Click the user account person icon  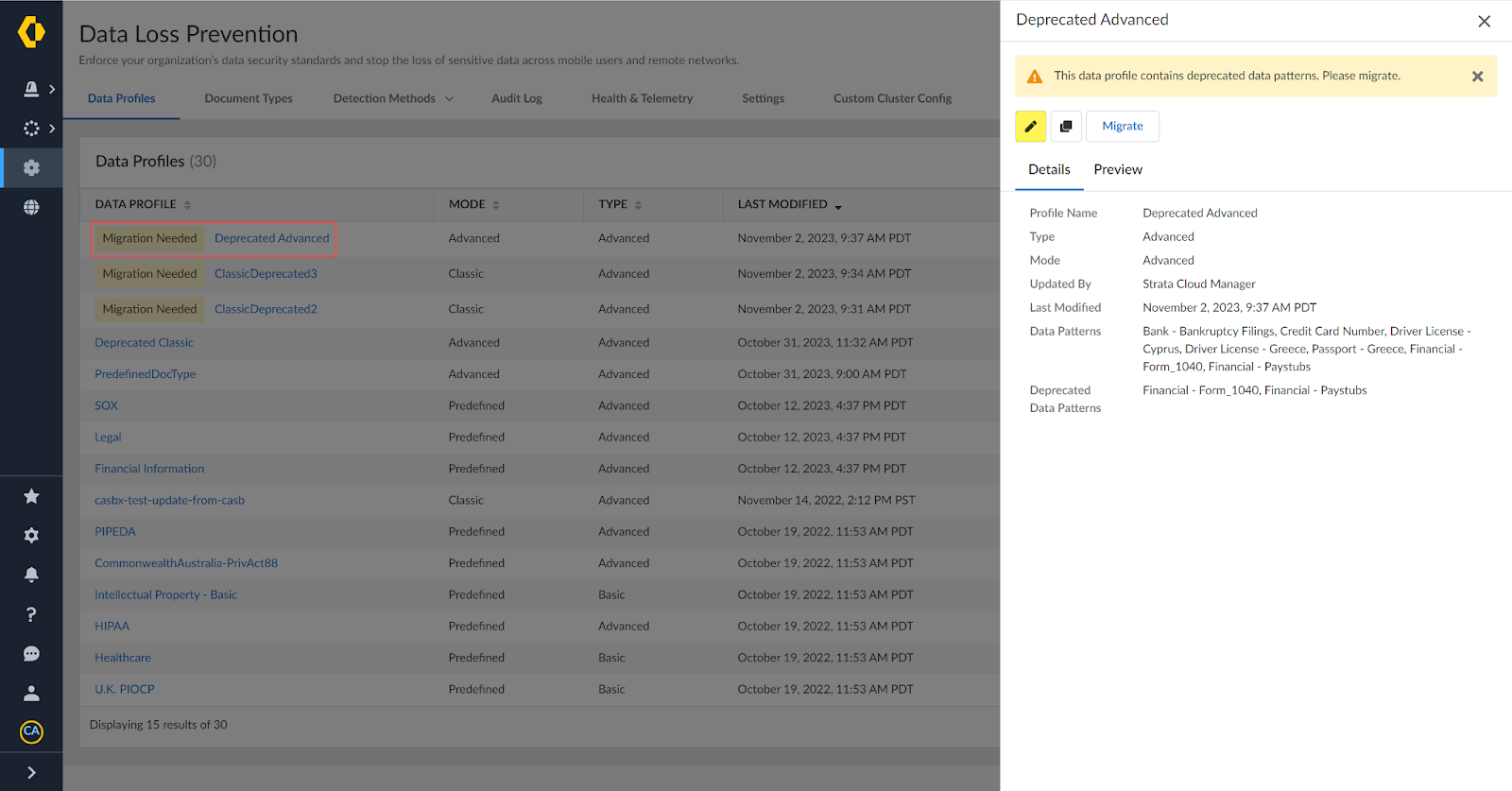coord(31,694)
